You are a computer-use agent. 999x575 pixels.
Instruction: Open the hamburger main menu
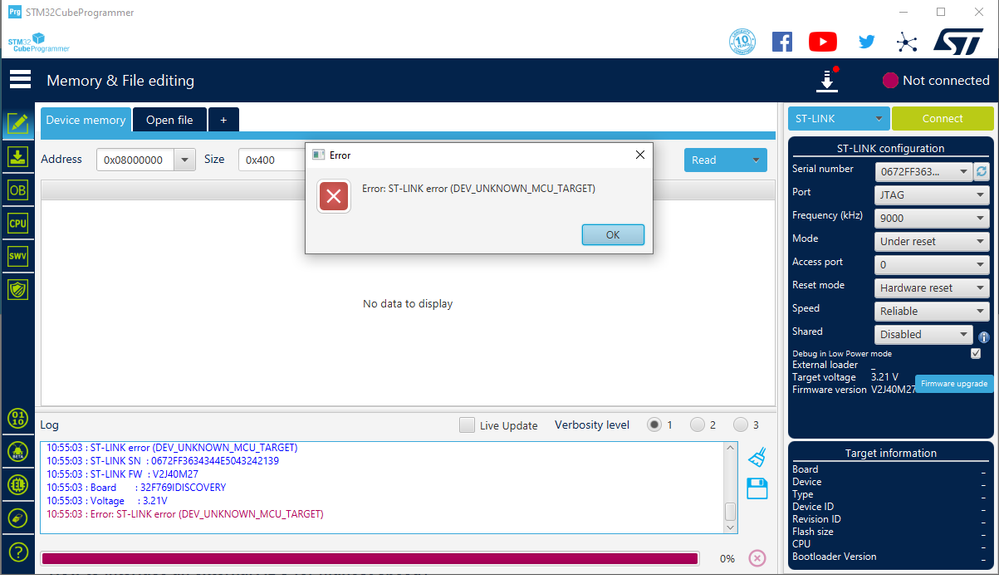[20, 80]
